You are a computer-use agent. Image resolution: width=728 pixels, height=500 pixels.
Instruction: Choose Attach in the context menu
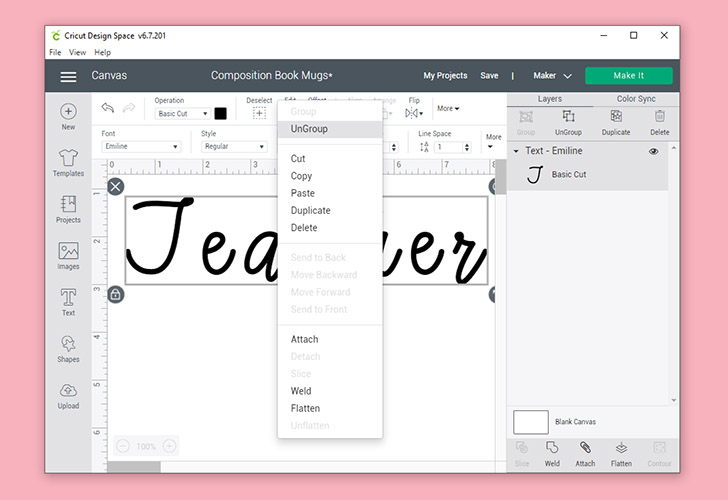(304, 339)
